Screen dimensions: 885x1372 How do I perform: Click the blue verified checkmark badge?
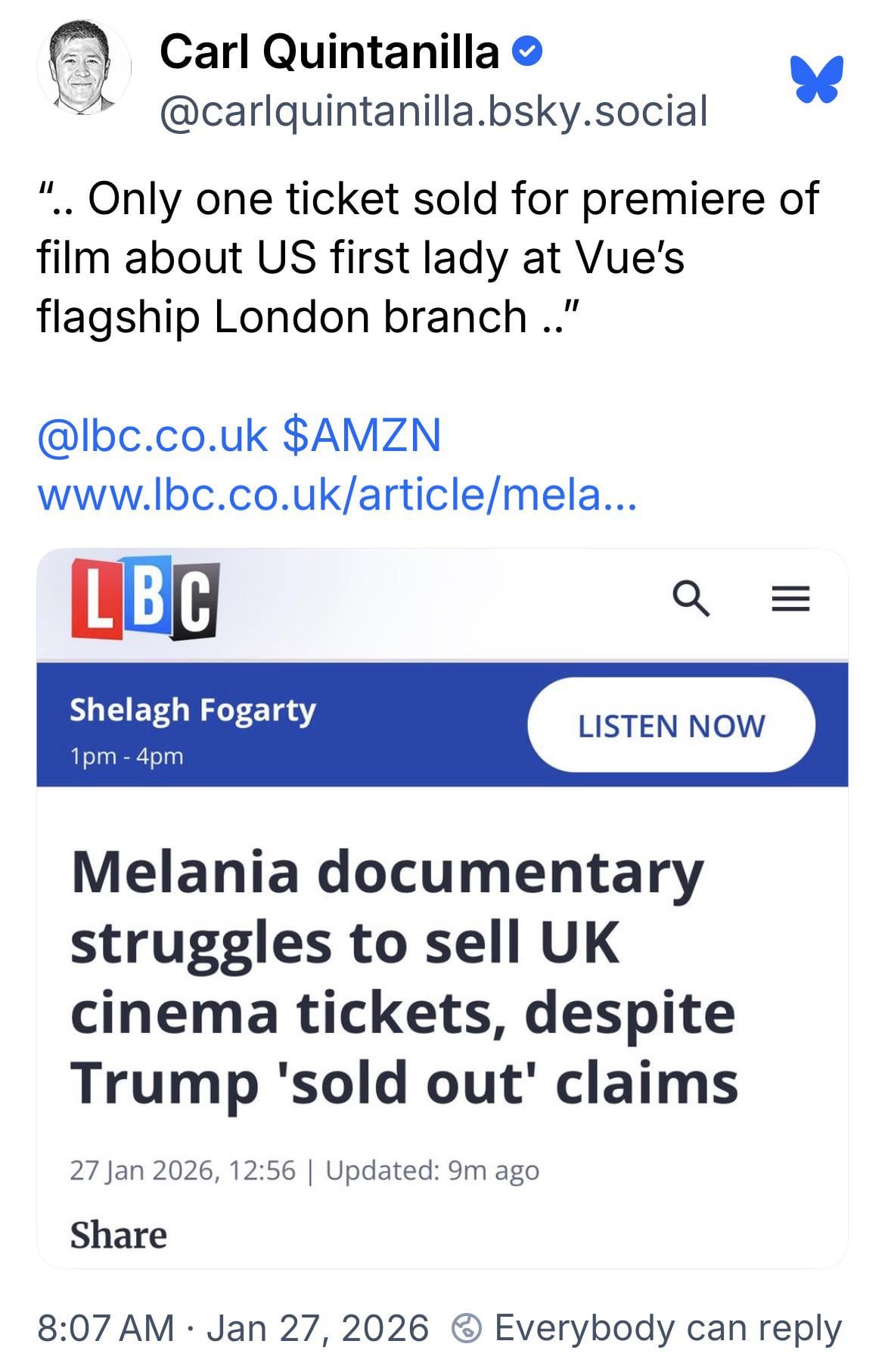point(527,52)
